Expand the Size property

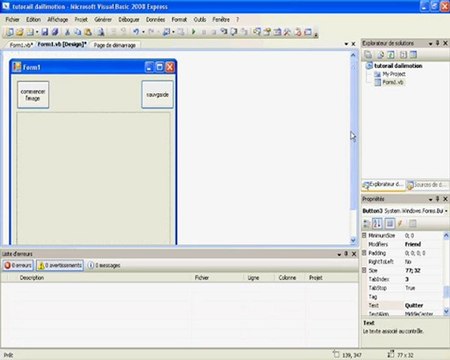364,270
